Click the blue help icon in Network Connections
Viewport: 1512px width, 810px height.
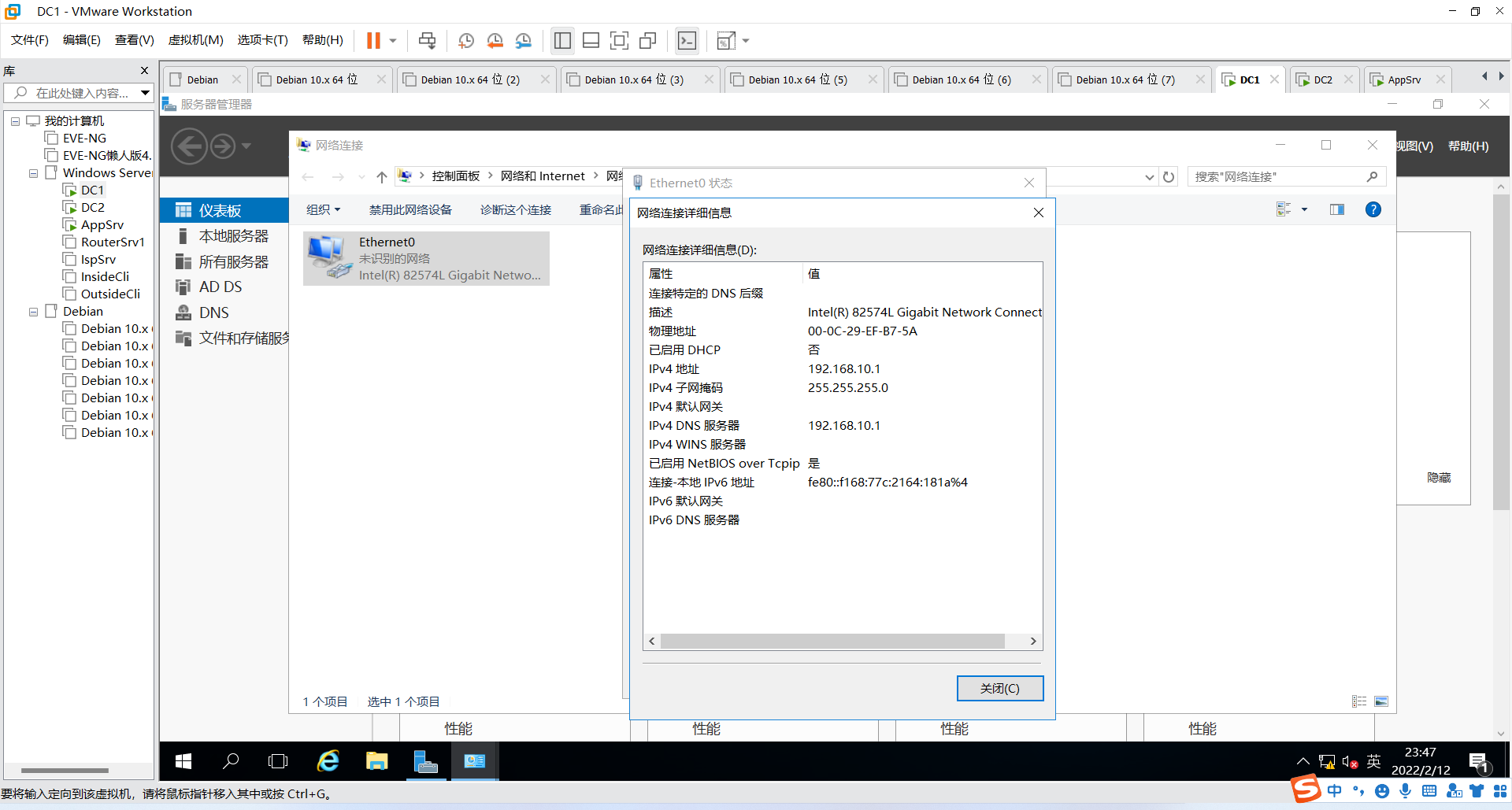tap(1373, 209)
